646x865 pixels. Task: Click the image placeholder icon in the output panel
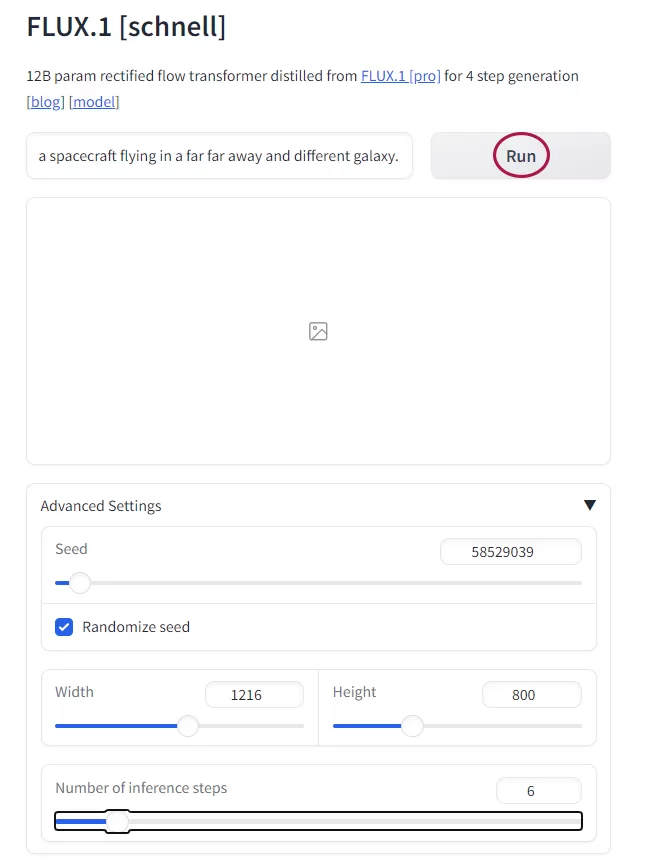318,332
